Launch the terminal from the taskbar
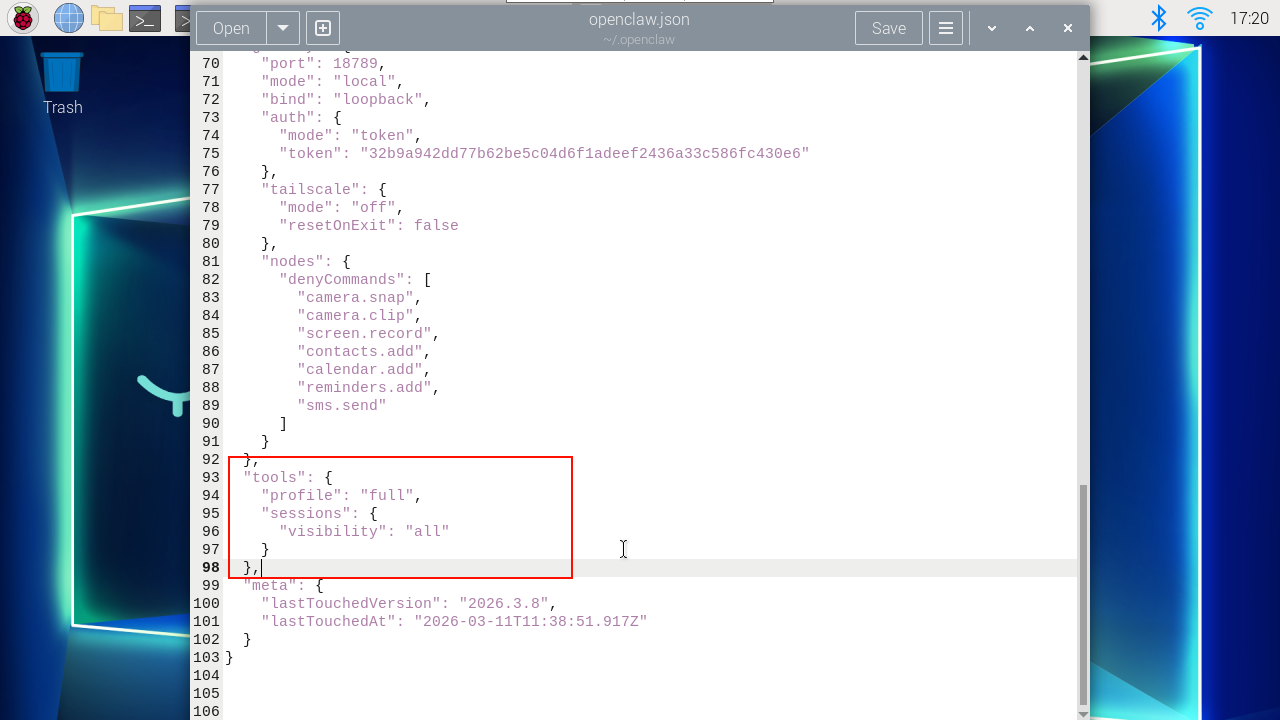Screen dimensions: 1280x720 click(x=145, y=17)
